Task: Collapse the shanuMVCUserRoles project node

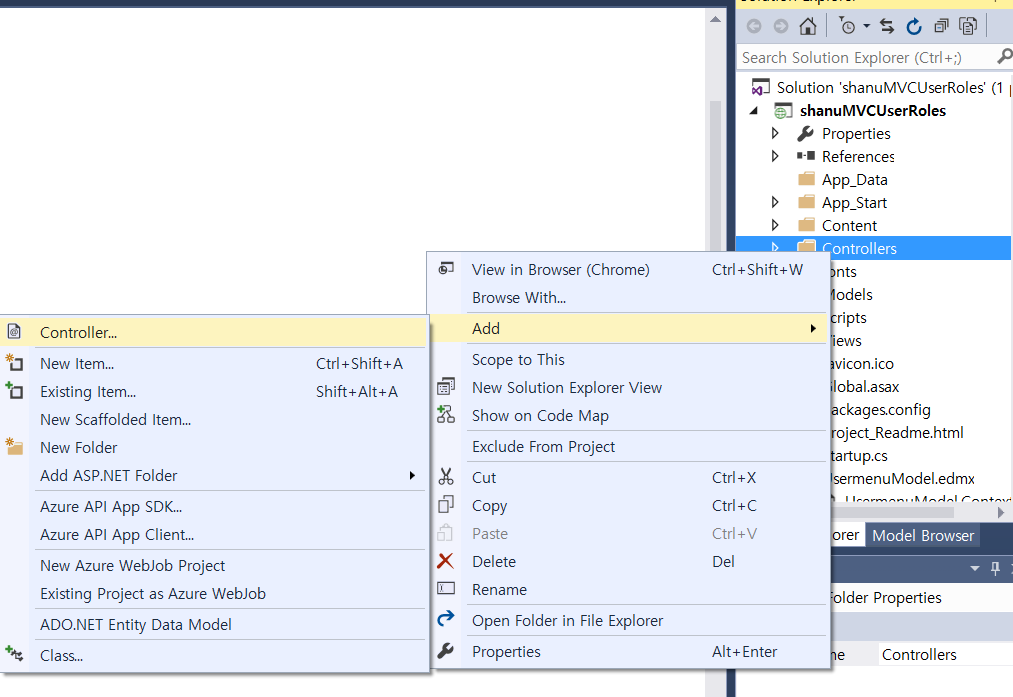Action: tap(754, 110)
